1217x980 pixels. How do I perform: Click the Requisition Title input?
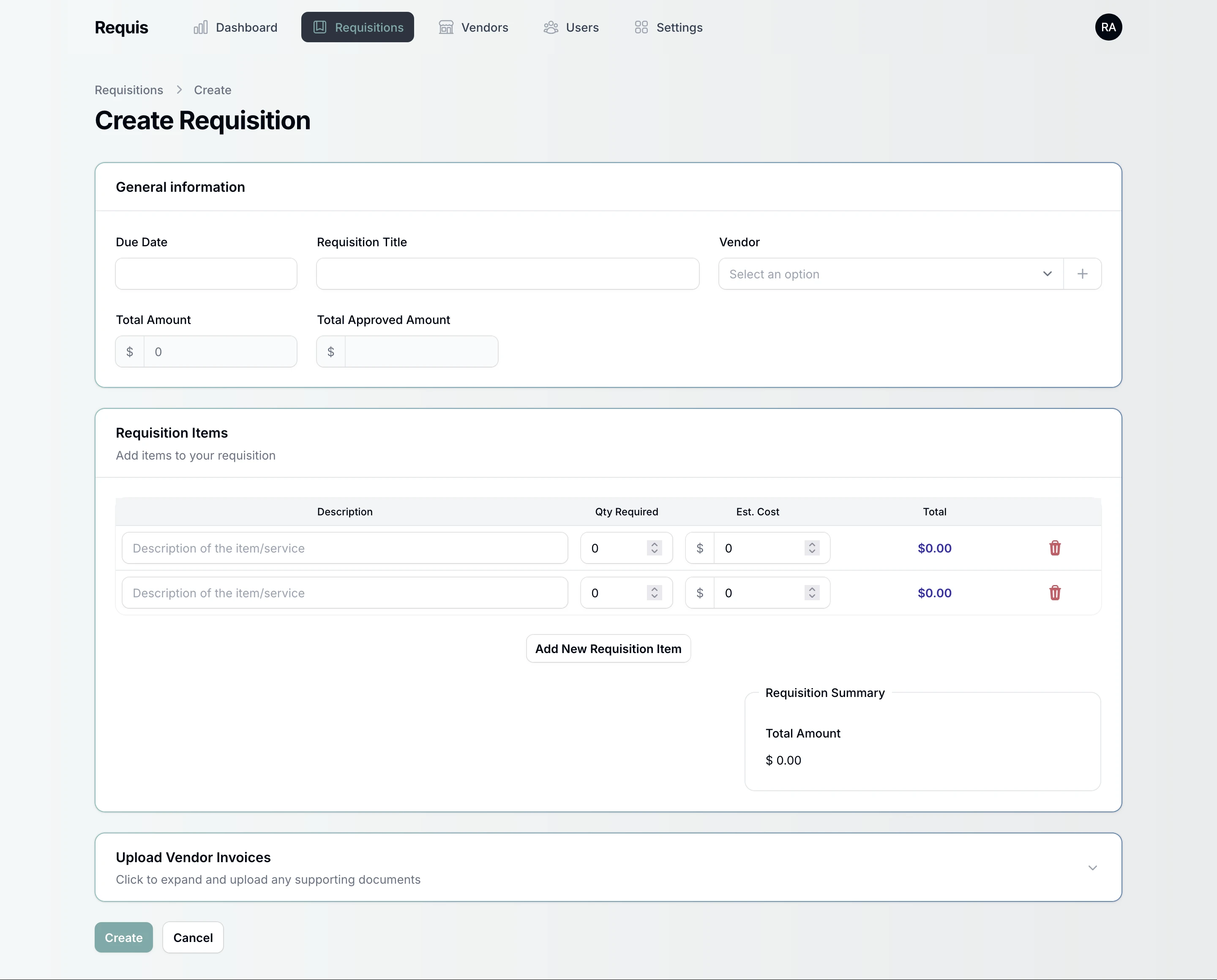point(508,274)
